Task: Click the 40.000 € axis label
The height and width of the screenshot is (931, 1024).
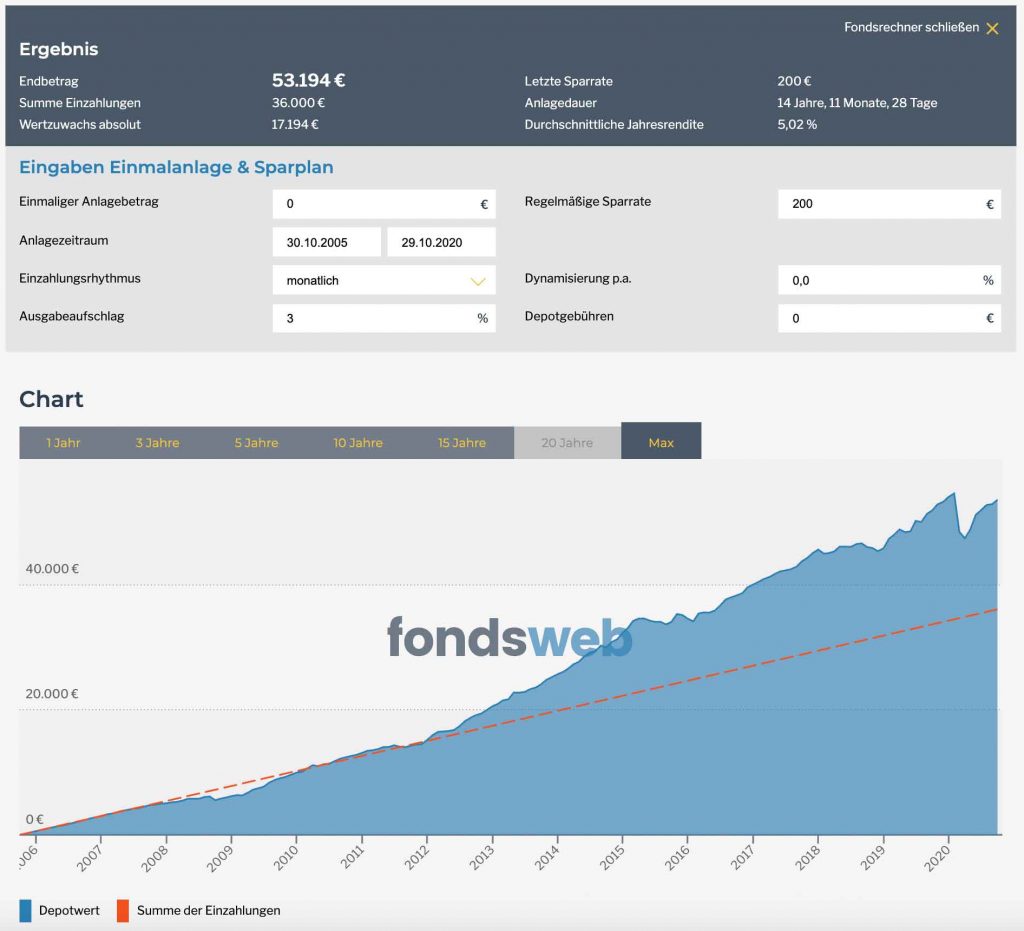Action: point(52,569)
